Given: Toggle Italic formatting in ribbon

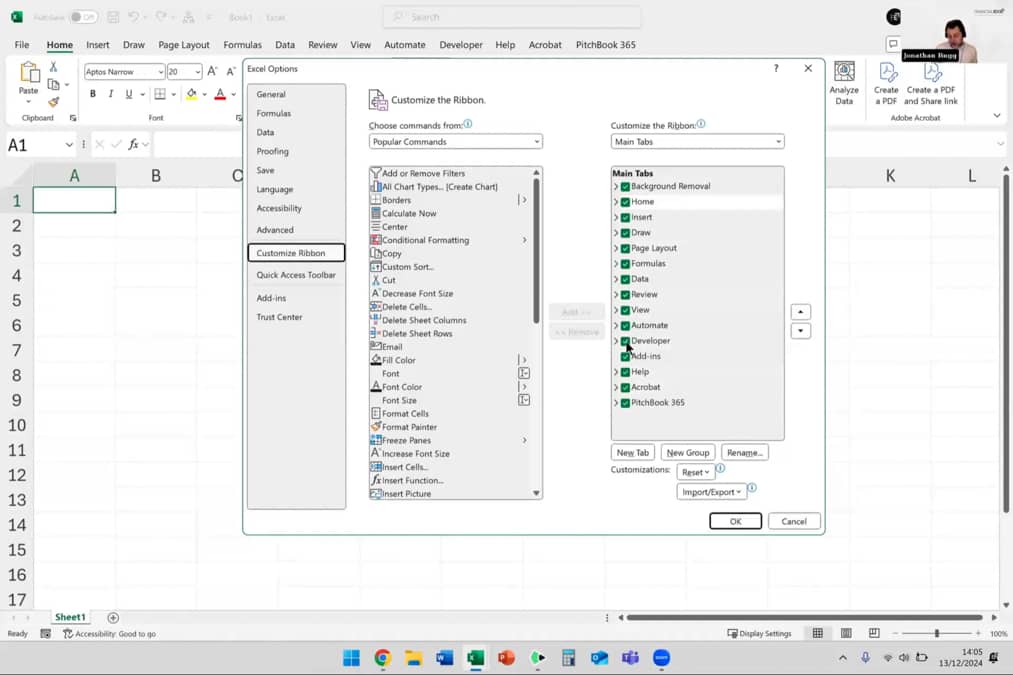Looking at the screenshot, I should click(111, 94).
